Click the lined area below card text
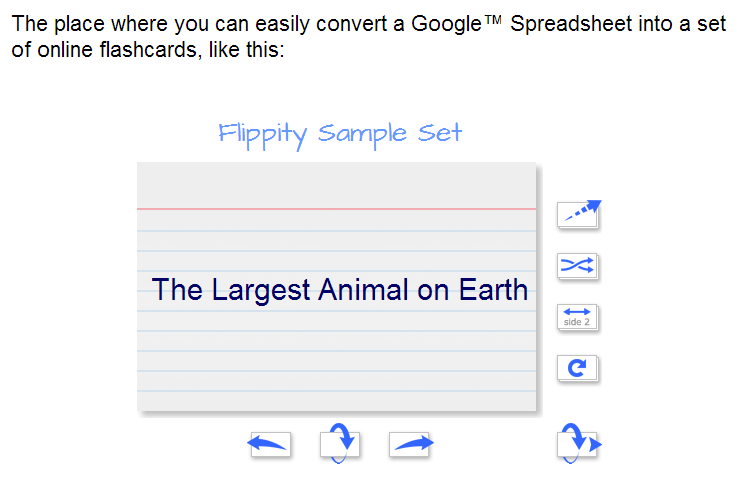This screenshot has width=739, height=489. click(x=337, y=360)
